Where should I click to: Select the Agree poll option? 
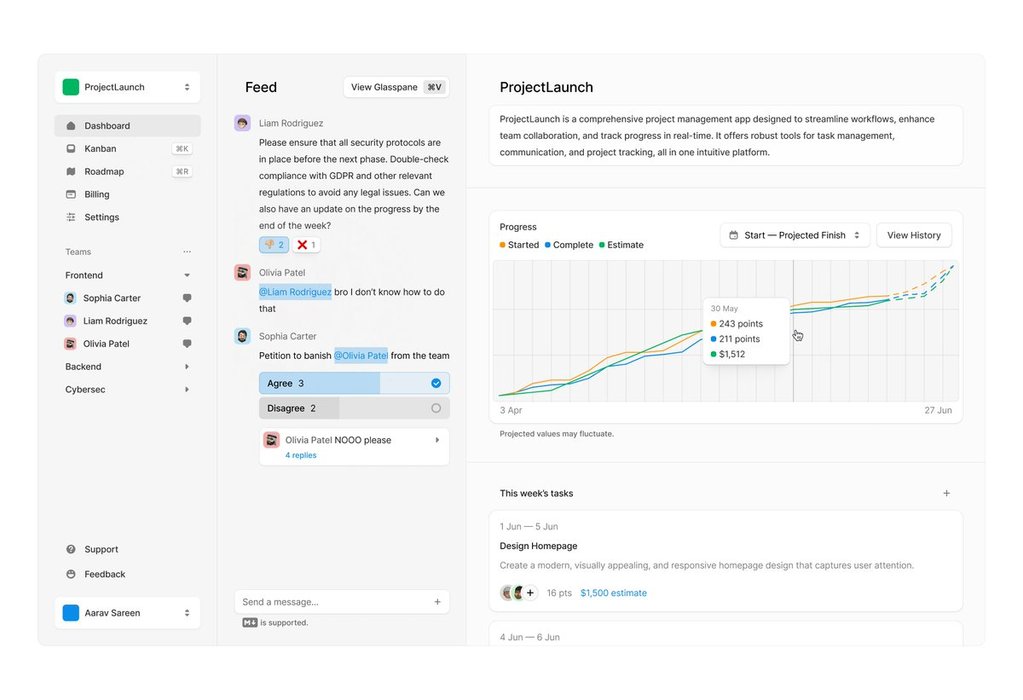pyautogui.click(x=354, y=383)
